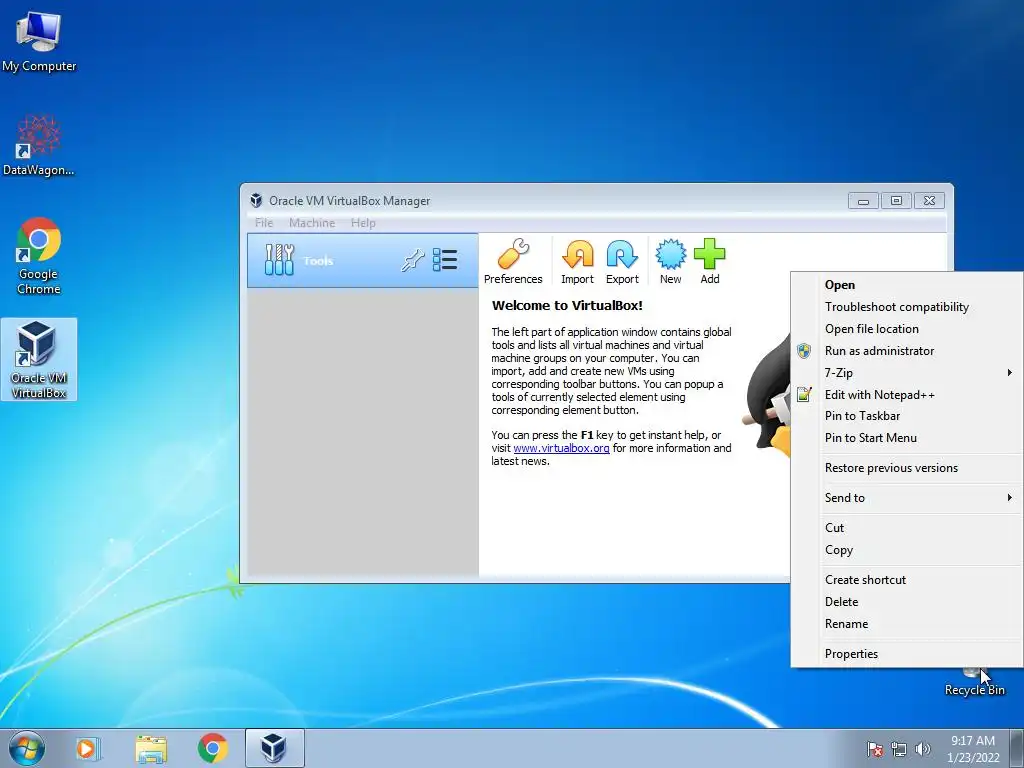Click the Import appliance icon
Image resolution: width=1024 pixels, height=768 pixels.
(577, 261)
